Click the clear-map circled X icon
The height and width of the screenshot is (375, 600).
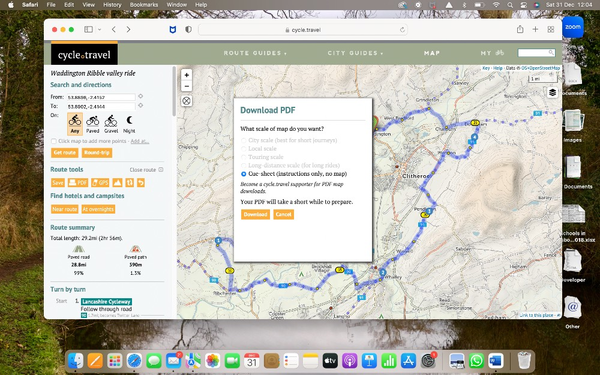(x=186, y=101)
